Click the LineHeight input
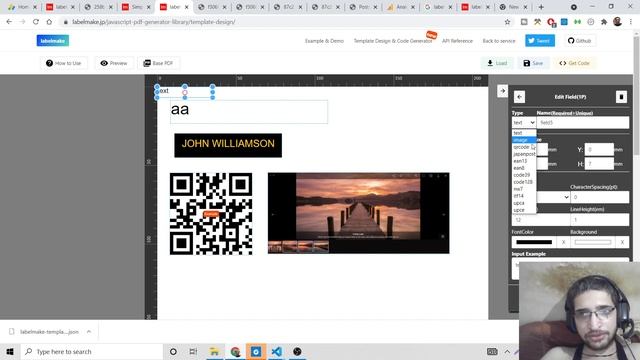Screen dimensions: 640x360 click(x=600, y=220)
